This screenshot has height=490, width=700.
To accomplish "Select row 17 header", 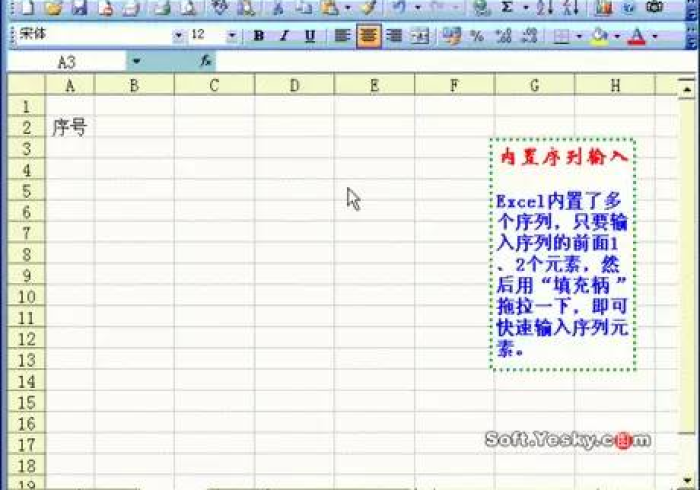I will (x=26, y=445).
